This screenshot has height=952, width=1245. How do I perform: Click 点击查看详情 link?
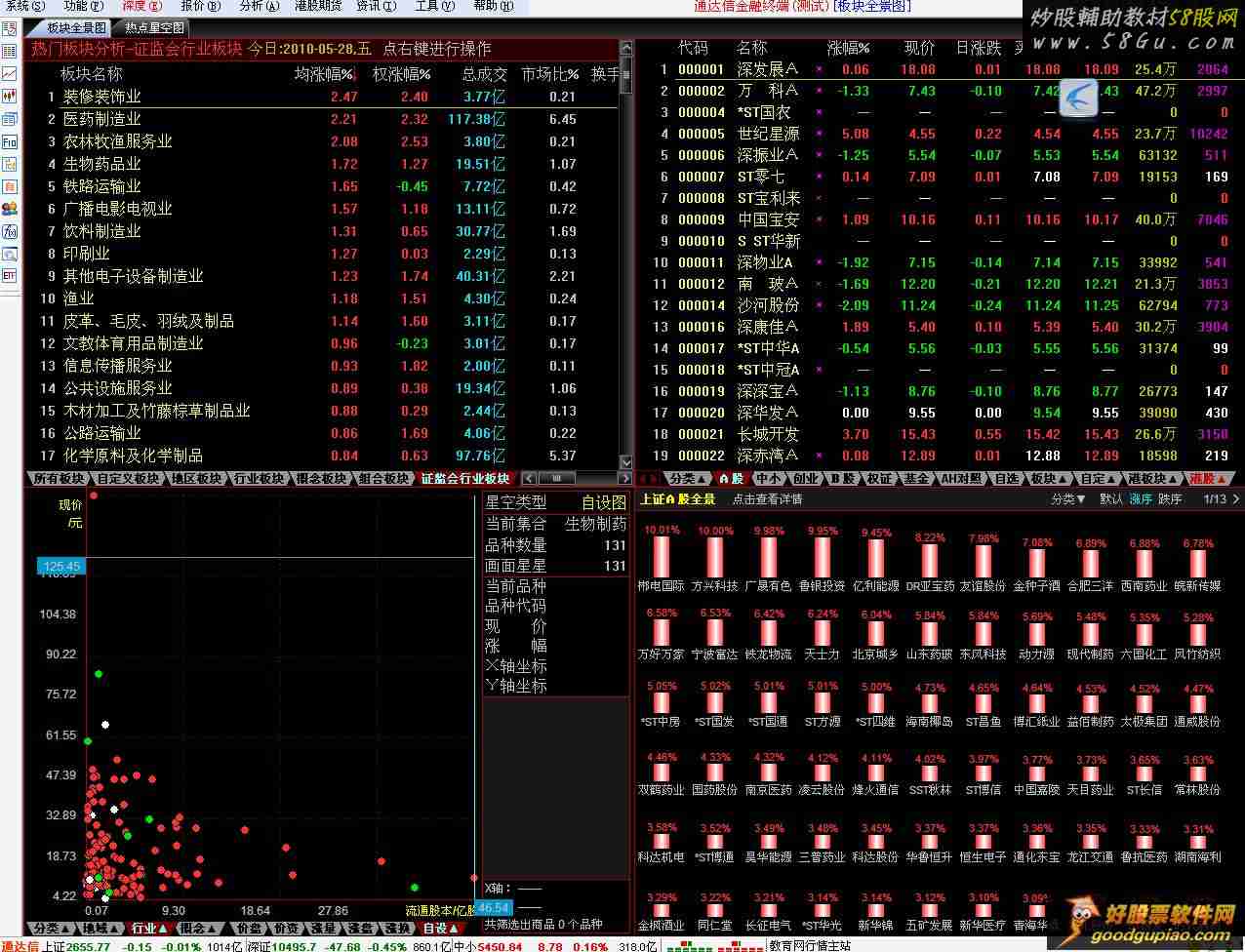(x=767, y=498)
